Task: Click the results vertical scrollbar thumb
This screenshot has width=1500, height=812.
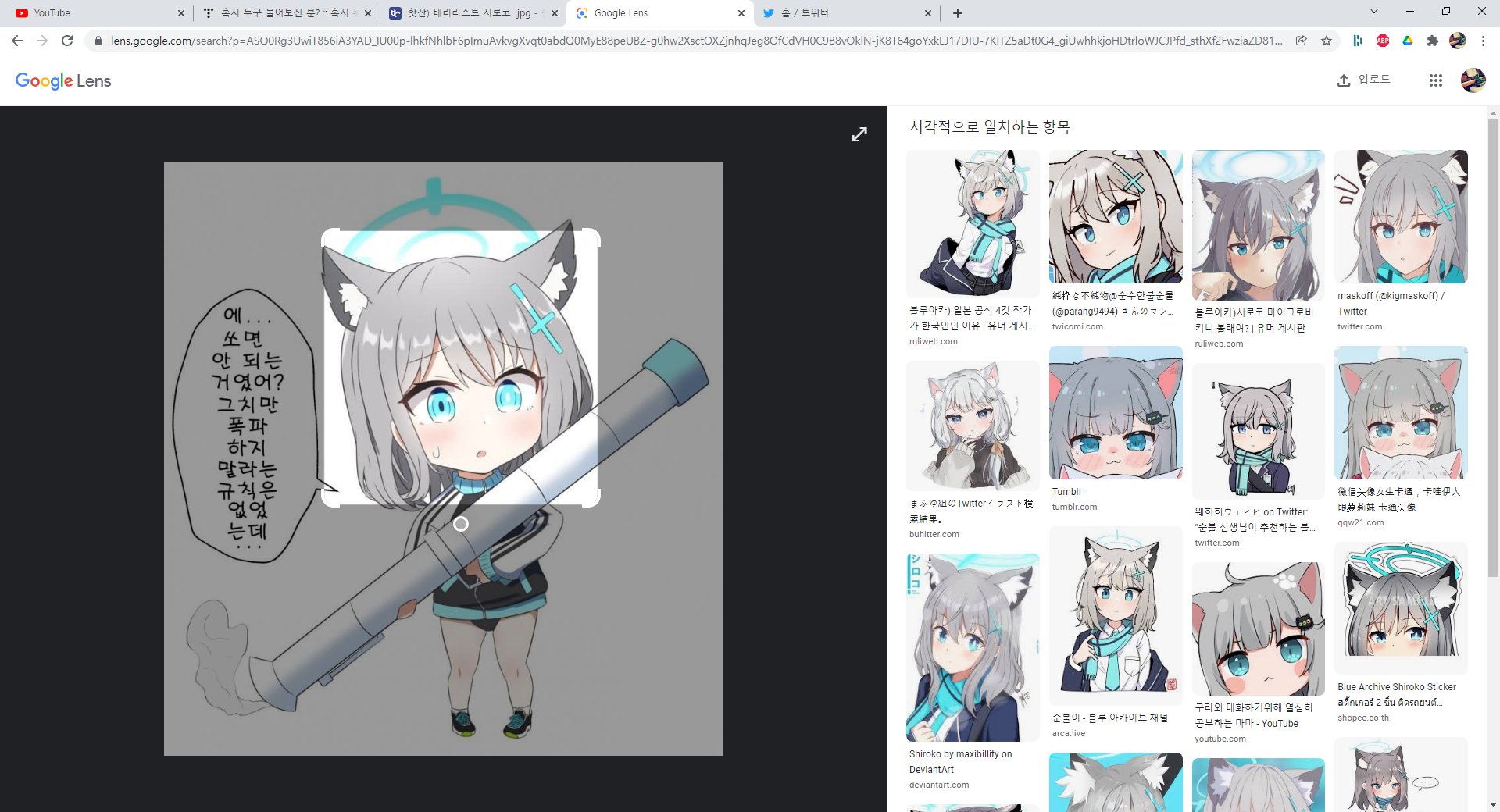Action: [x=1493, y=347]
